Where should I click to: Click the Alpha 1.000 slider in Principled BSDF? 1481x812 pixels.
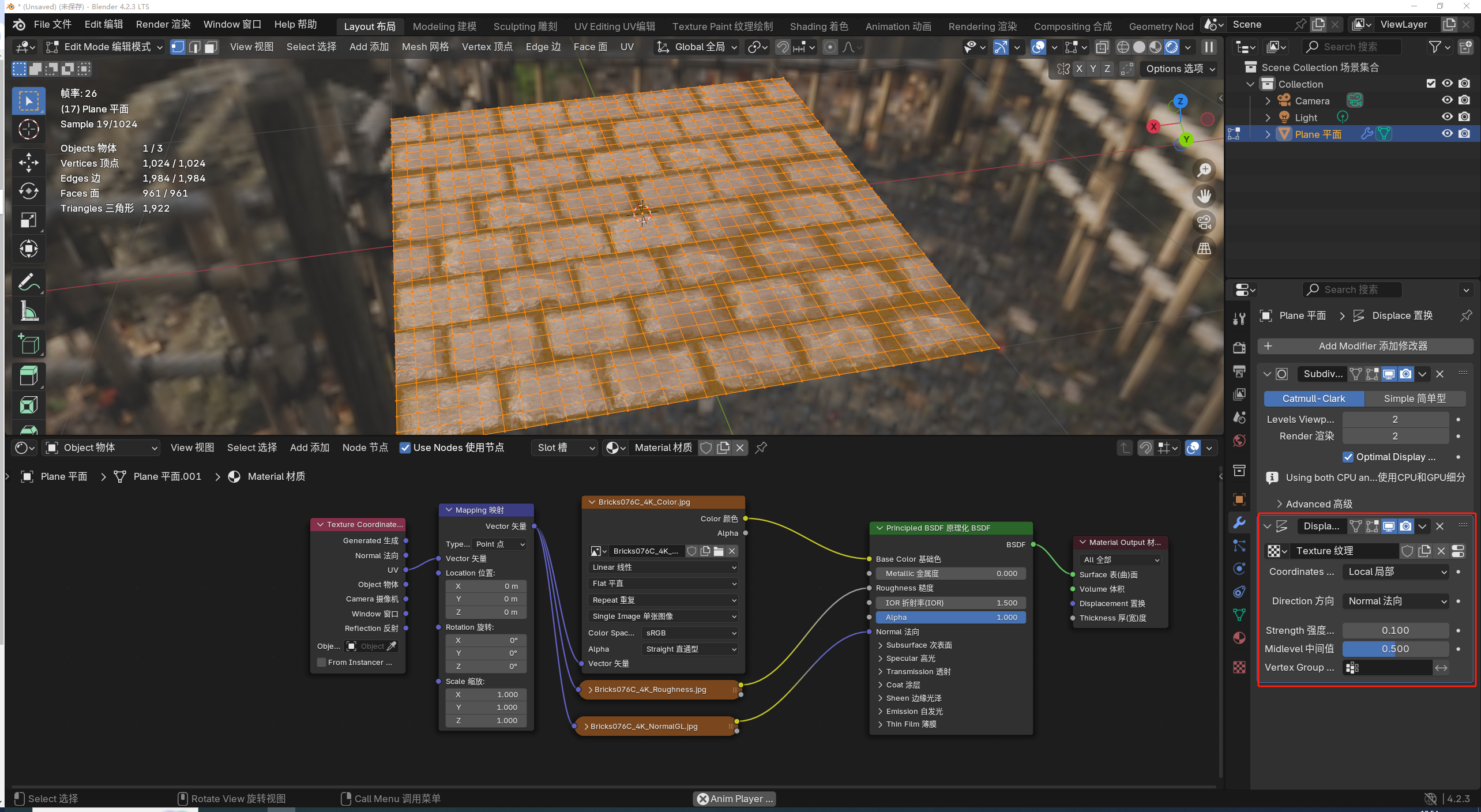(x=951, y=618)
